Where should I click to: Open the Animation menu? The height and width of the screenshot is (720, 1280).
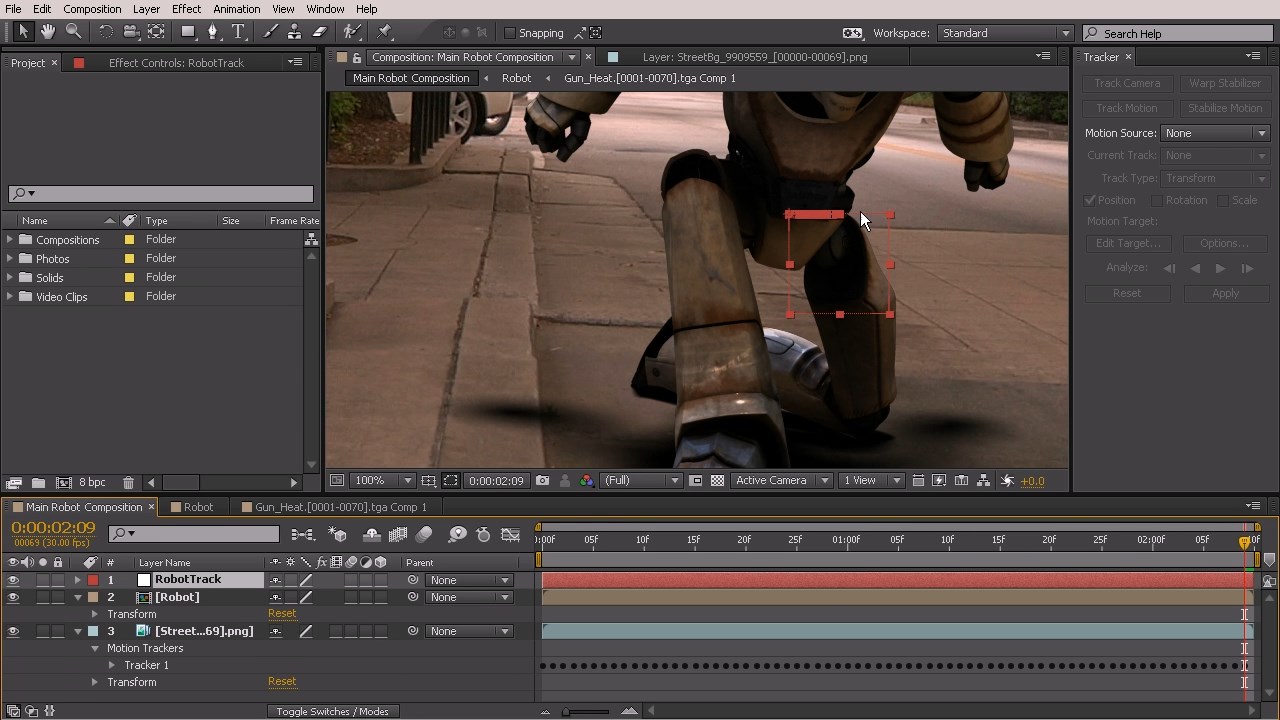[236, 9]
